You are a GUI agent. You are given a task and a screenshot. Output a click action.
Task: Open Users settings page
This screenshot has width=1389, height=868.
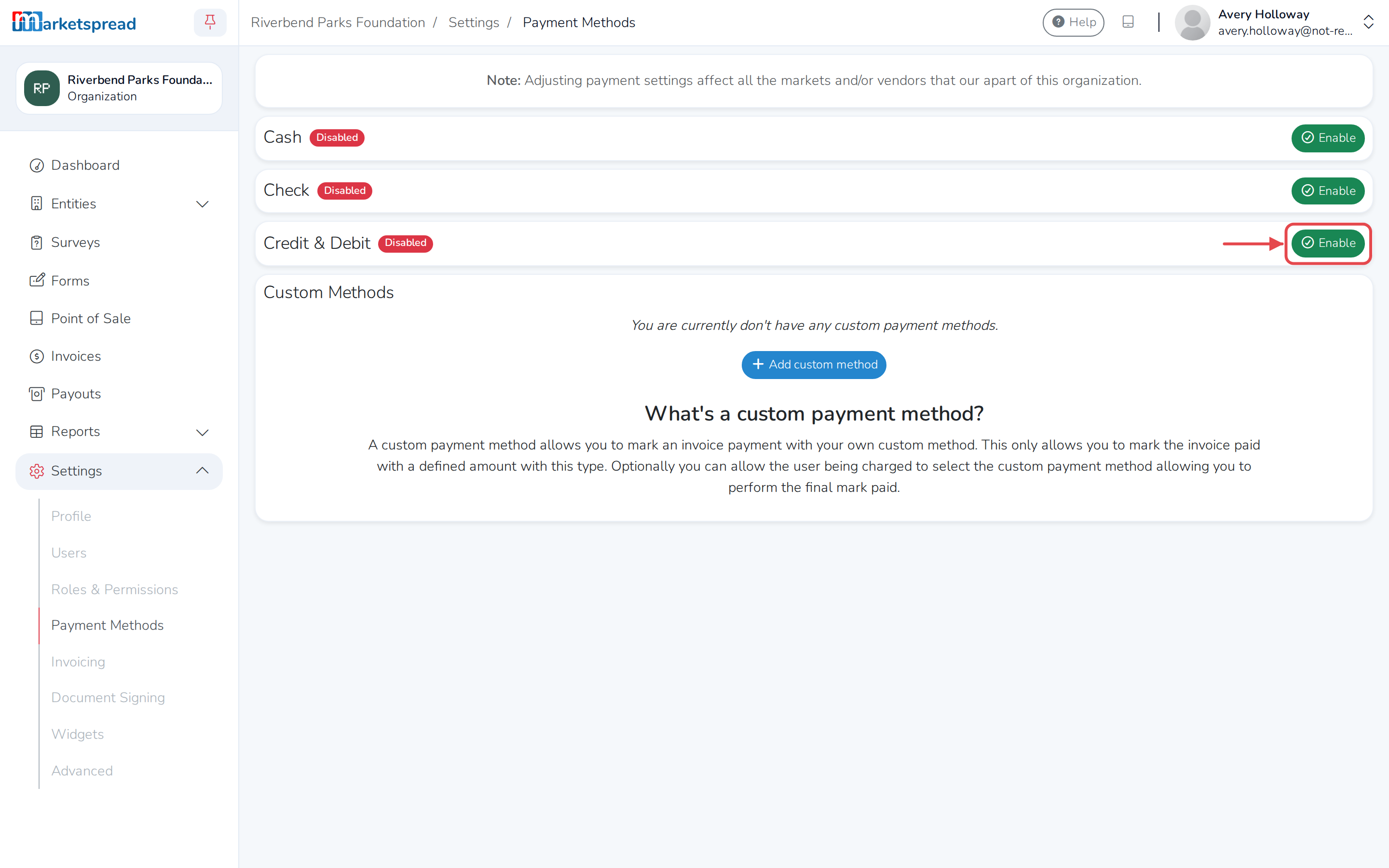click(x=69, y=553)
